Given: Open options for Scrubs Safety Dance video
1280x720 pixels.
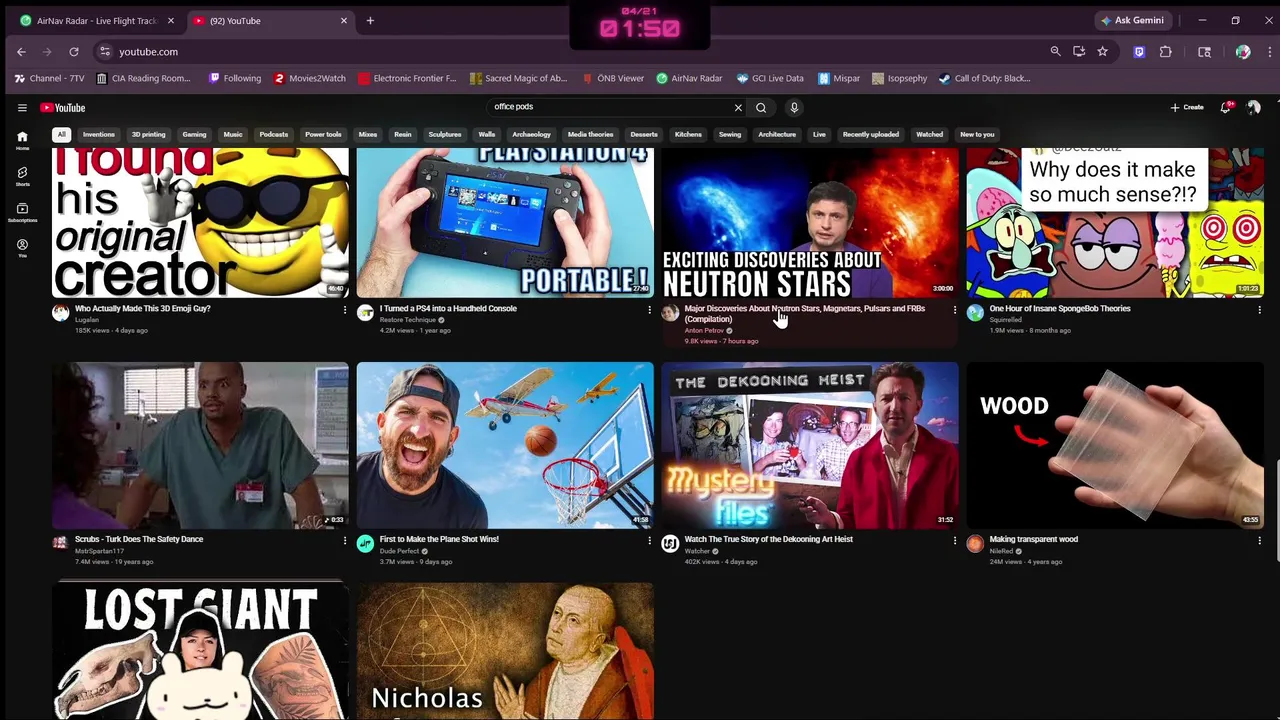Looking at the screenshot, I should pyautogui.click(x=345, y=541).
